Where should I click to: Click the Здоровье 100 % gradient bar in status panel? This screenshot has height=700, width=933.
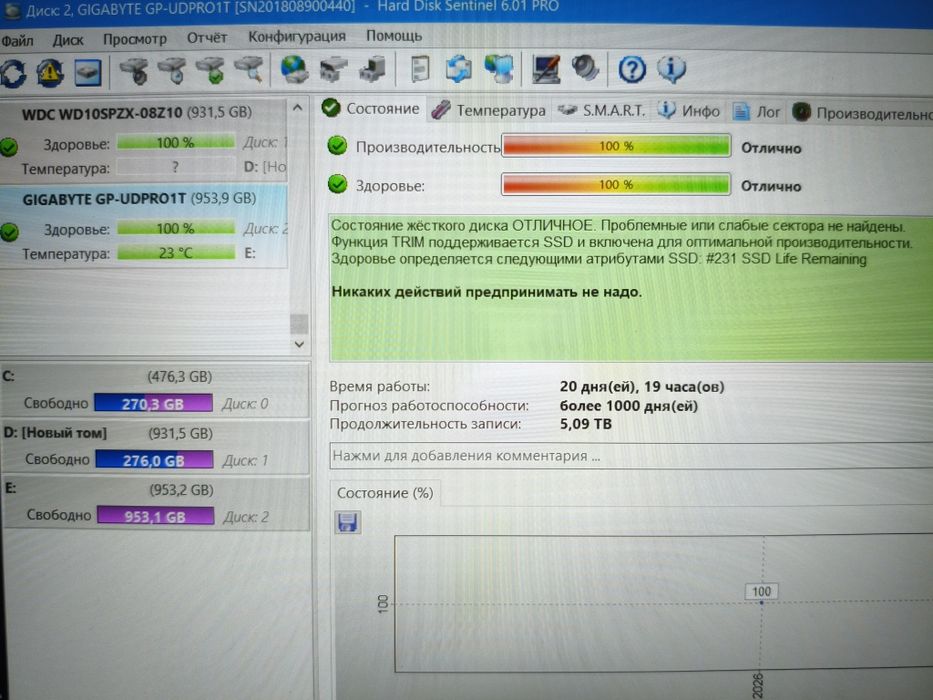pyautogui.click(x=616, y=185)
